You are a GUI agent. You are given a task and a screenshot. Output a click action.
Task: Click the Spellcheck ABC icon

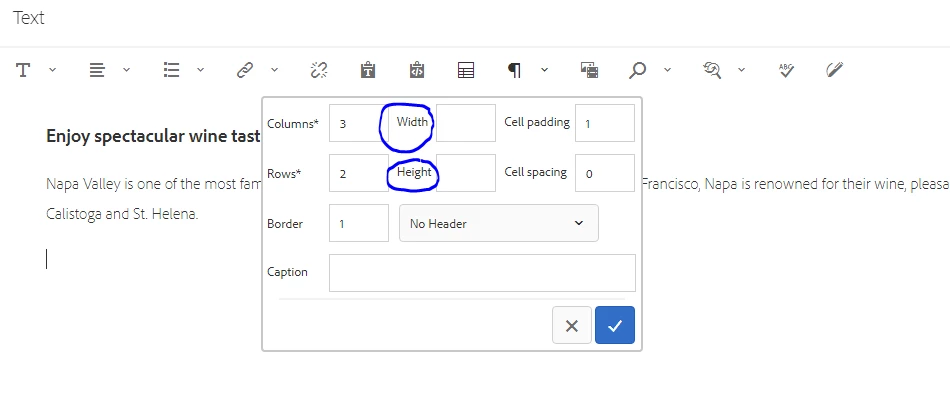point(786,70)
